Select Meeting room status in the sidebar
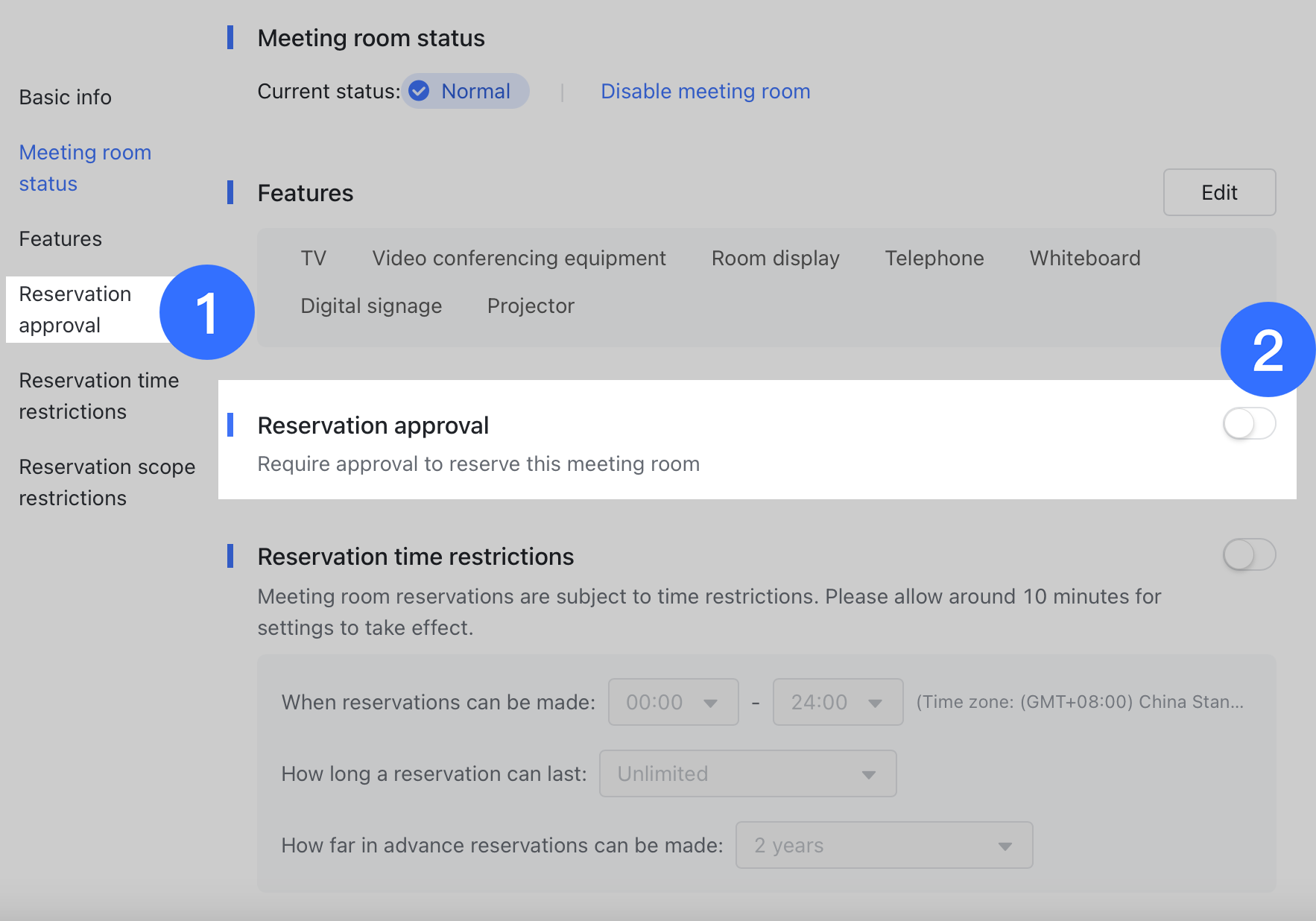Viewport: 1316px width, 921px height. coord(85,168)
